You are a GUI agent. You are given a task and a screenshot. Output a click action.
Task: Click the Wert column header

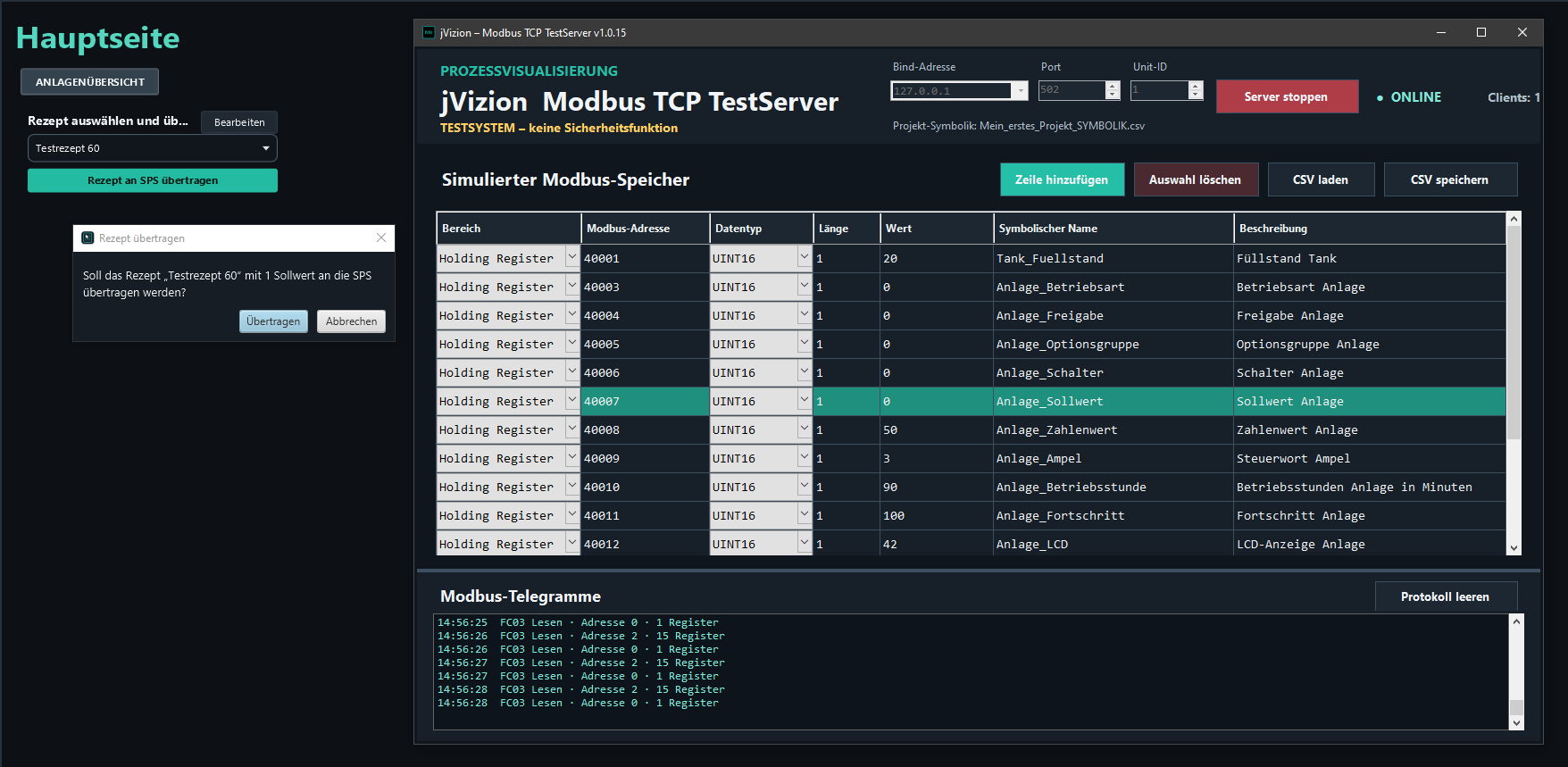[x=937, y=229]
